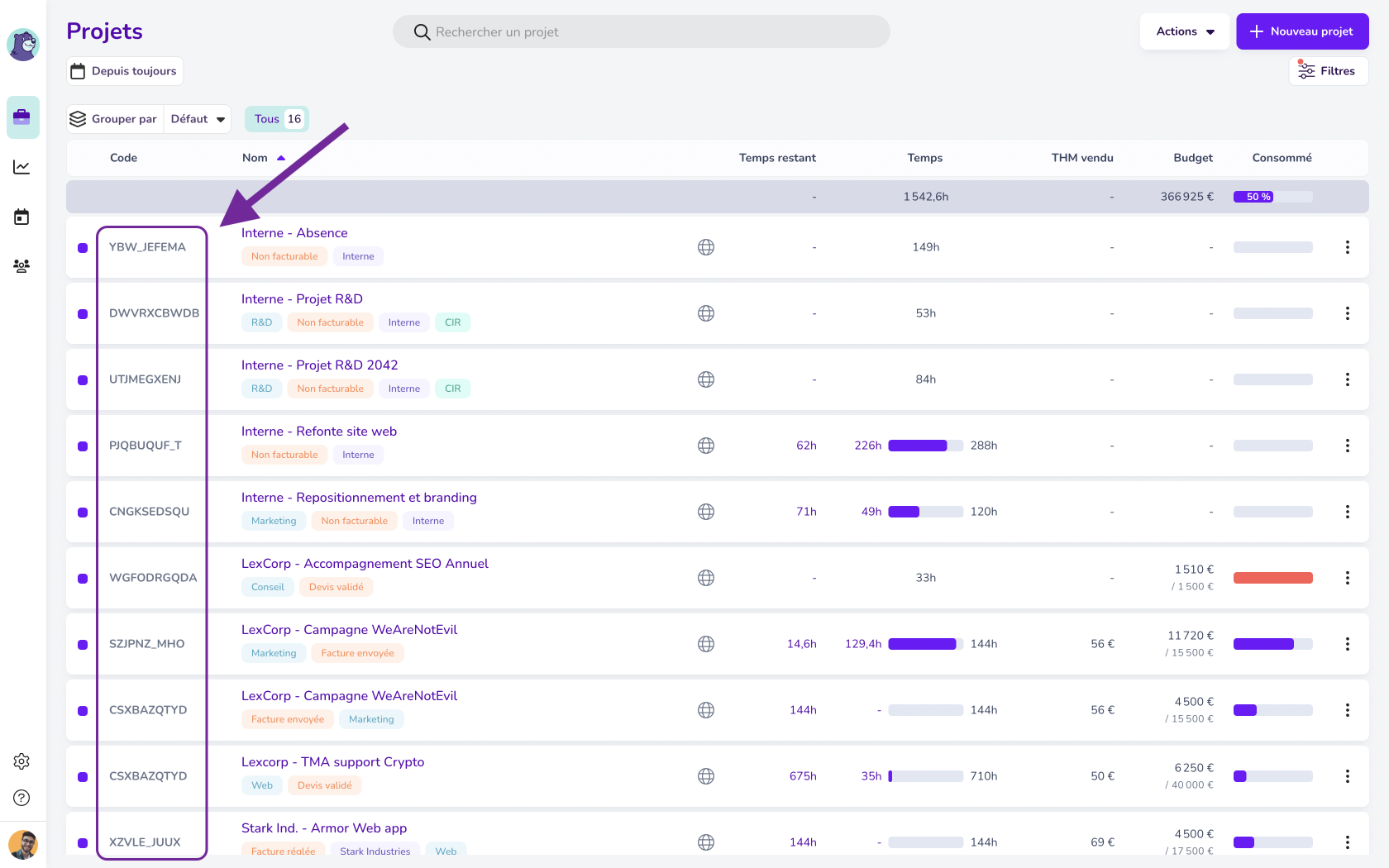Sort by Budget column header

pyautogui.click(x=1193, y=158)
